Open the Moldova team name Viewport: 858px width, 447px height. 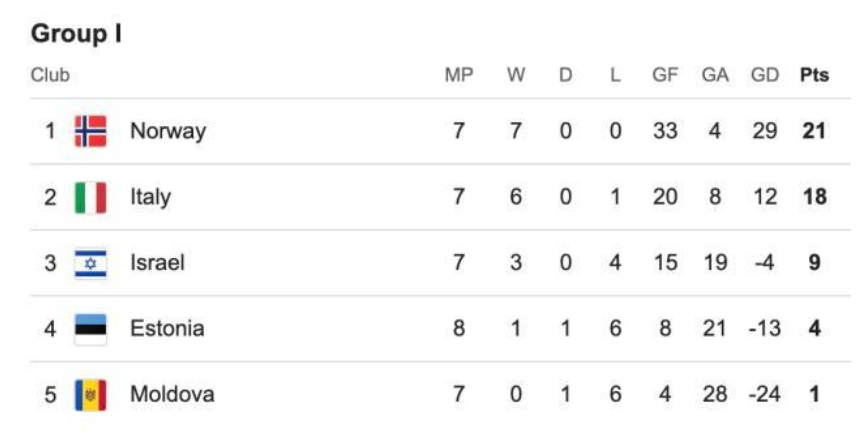coord(172,394)
